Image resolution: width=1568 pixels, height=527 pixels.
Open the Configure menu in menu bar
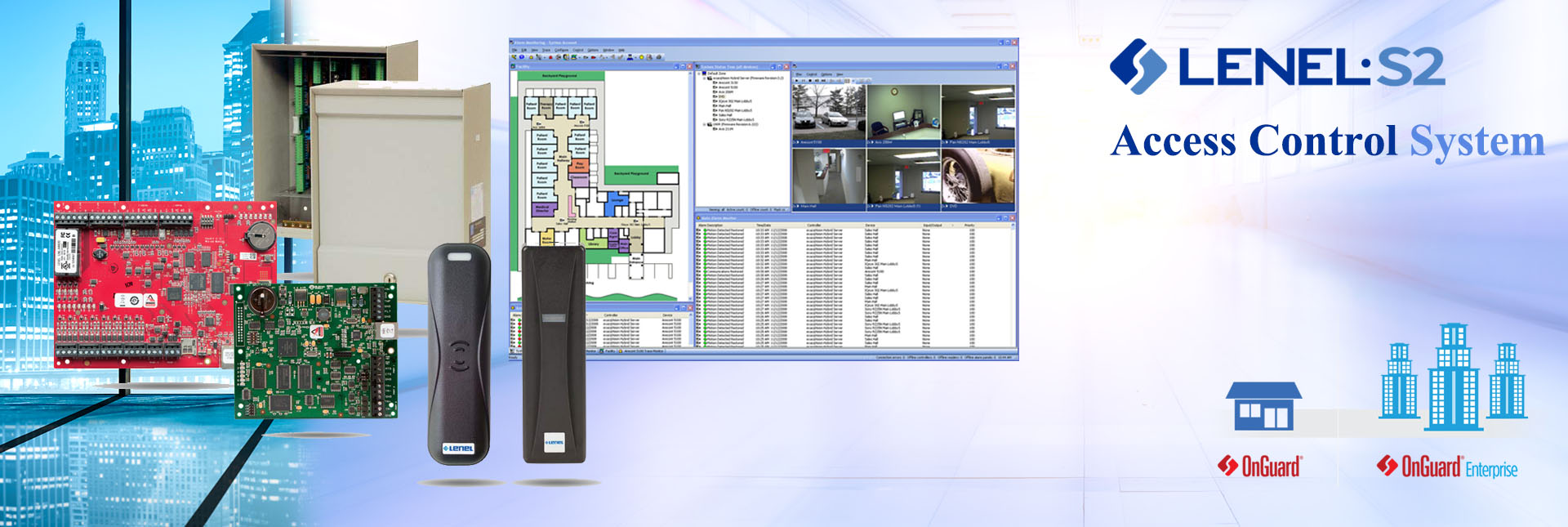(x=562, y=50)
